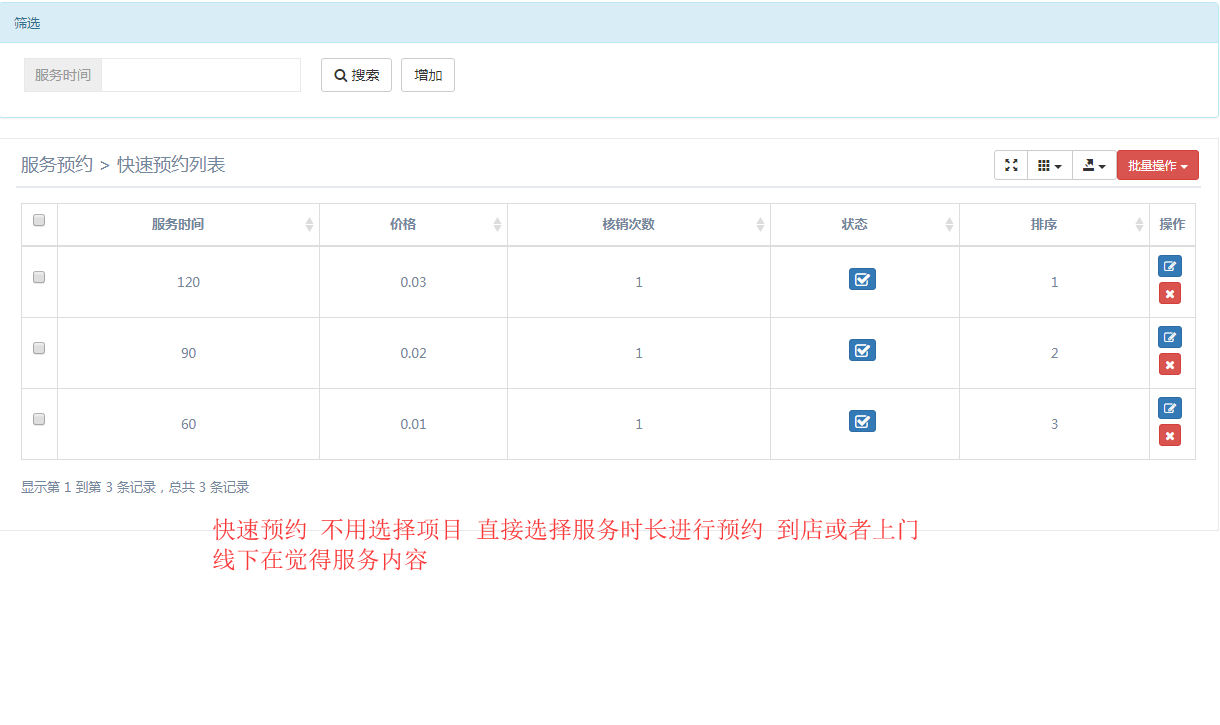This screenshot has height=725, width=1220.
Task: Sort by 服务时间 column header
Action: coord(188,224)
